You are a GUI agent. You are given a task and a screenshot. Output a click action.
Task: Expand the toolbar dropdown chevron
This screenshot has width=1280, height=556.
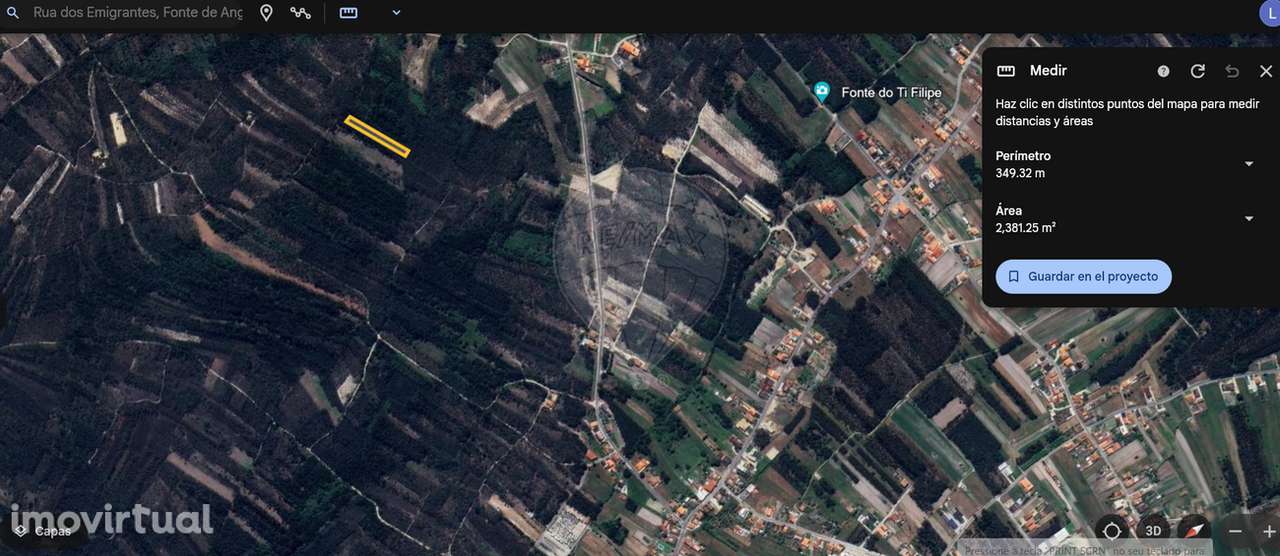396,13
